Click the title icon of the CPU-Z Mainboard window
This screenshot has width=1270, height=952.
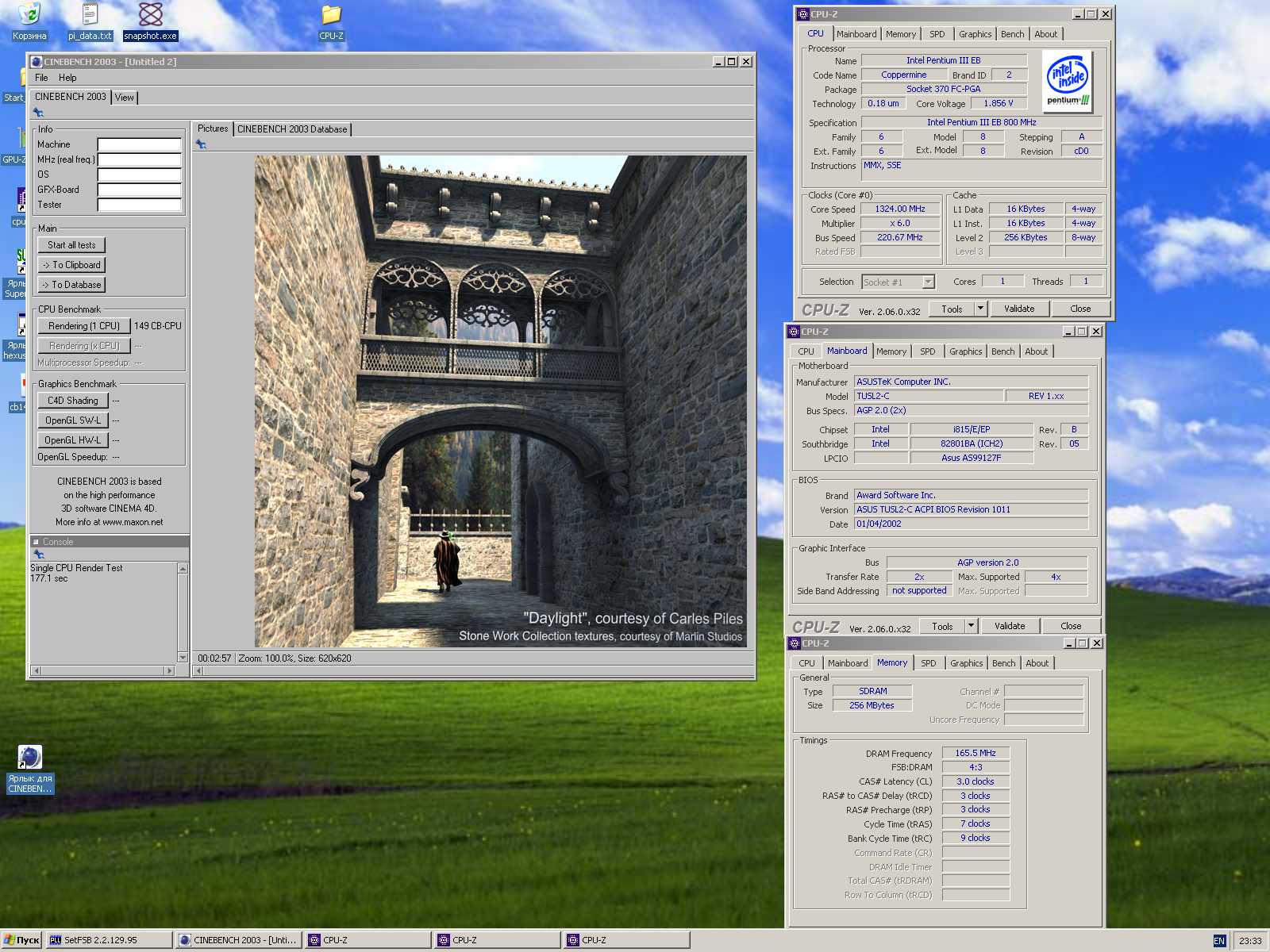click(x=794, y=332)
